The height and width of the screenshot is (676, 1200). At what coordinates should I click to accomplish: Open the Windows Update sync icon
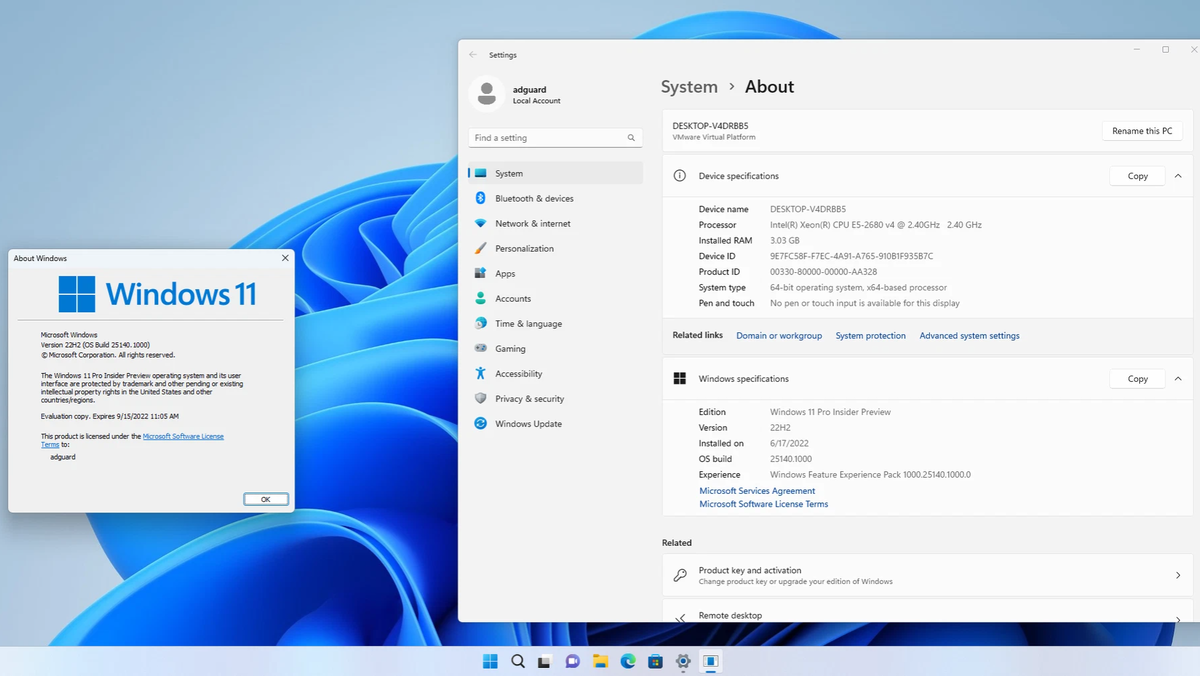(481, 423)
